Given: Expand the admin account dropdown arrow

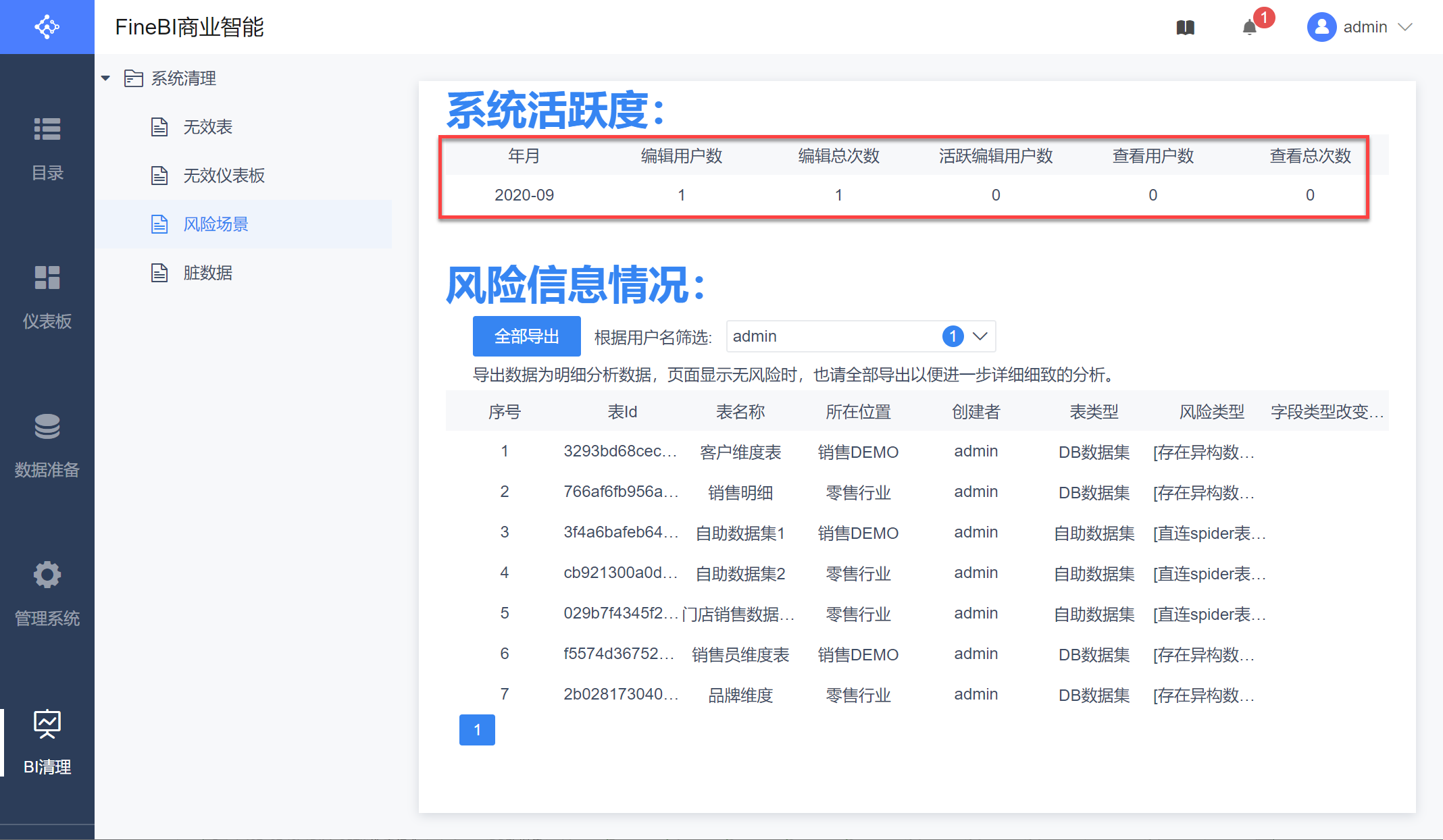Looking at the screenshot, I should [x=1405, y=28].
